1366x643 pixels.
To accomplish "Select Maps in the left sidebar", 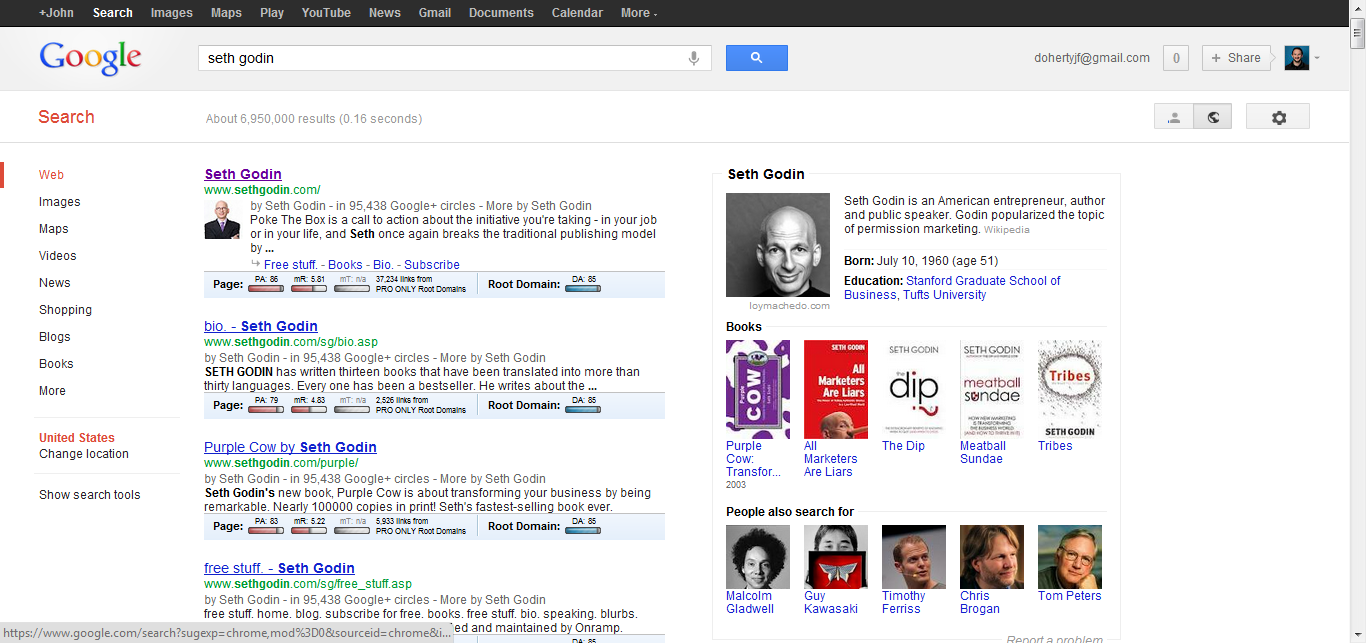I will coord(54,229).
